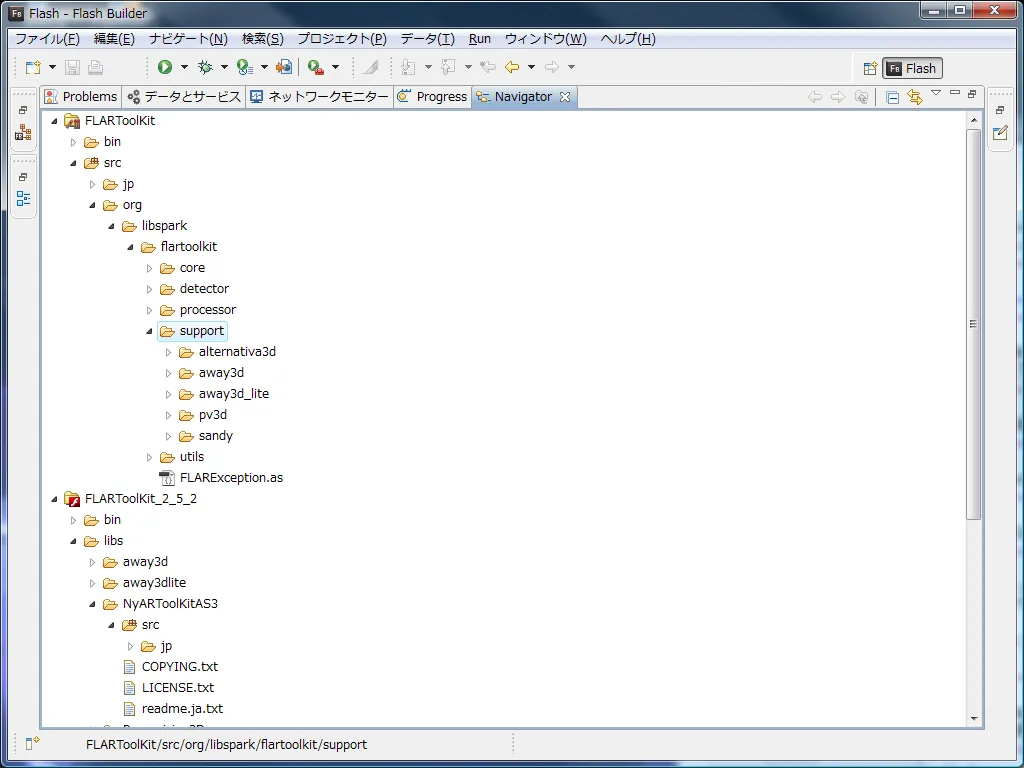Close the Navigator tab
This screenshot has width=1024, height=768.
tap(565, 97)
